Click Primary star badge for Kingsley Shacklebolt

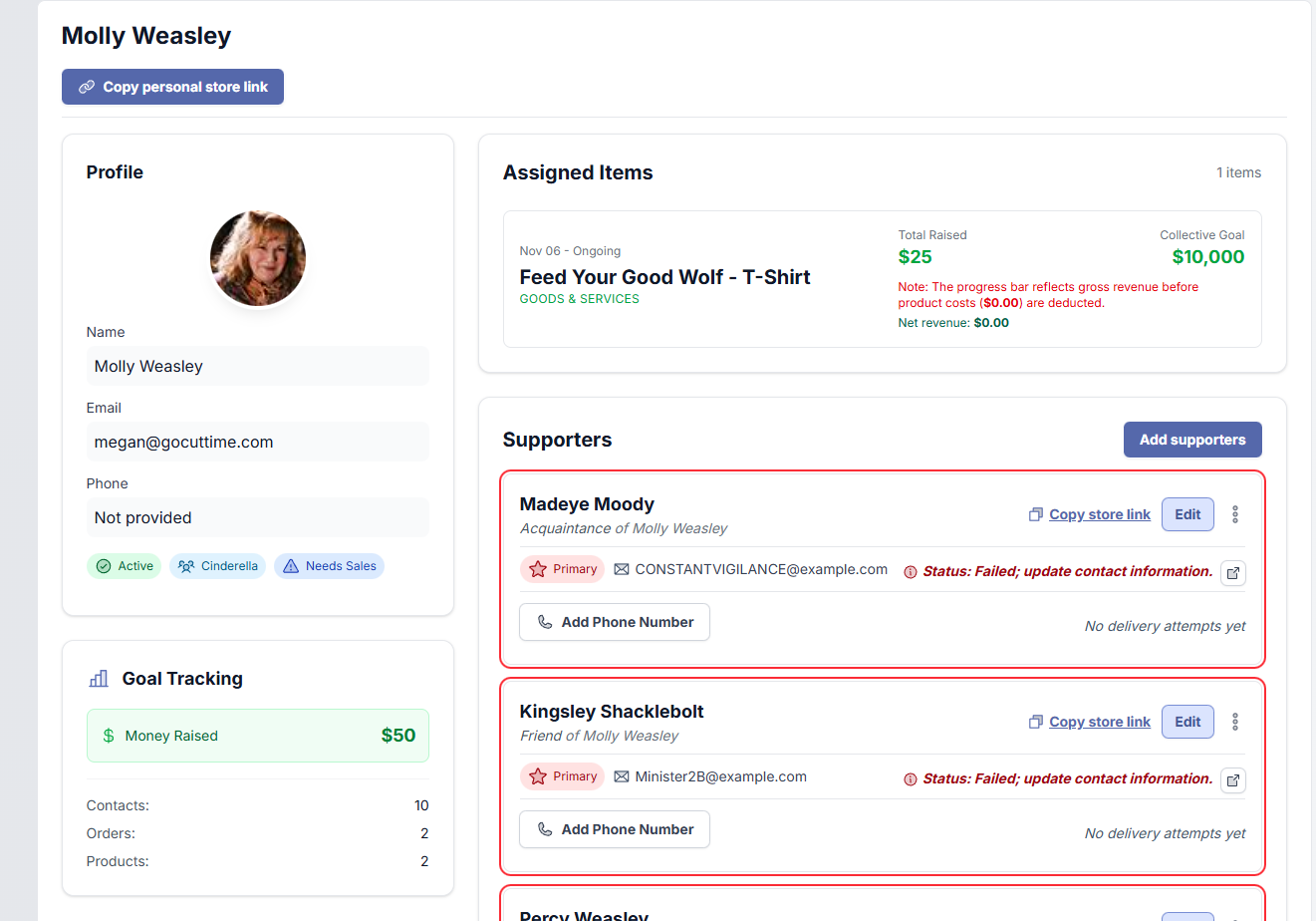(x=563, y=776)
